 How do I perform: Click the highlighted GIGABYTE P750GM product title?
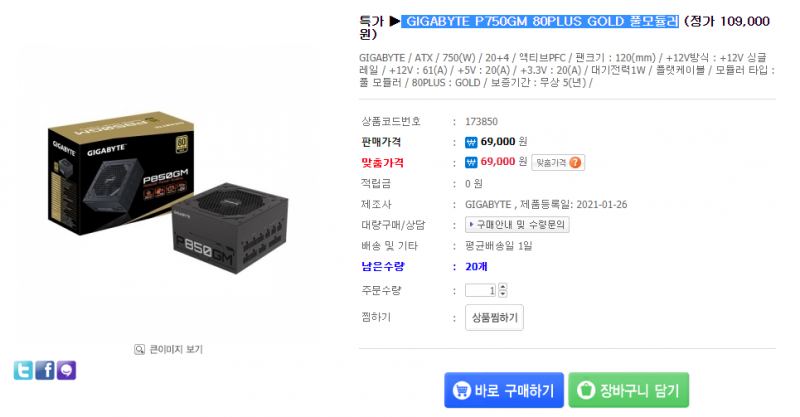[x=540, y=21]
